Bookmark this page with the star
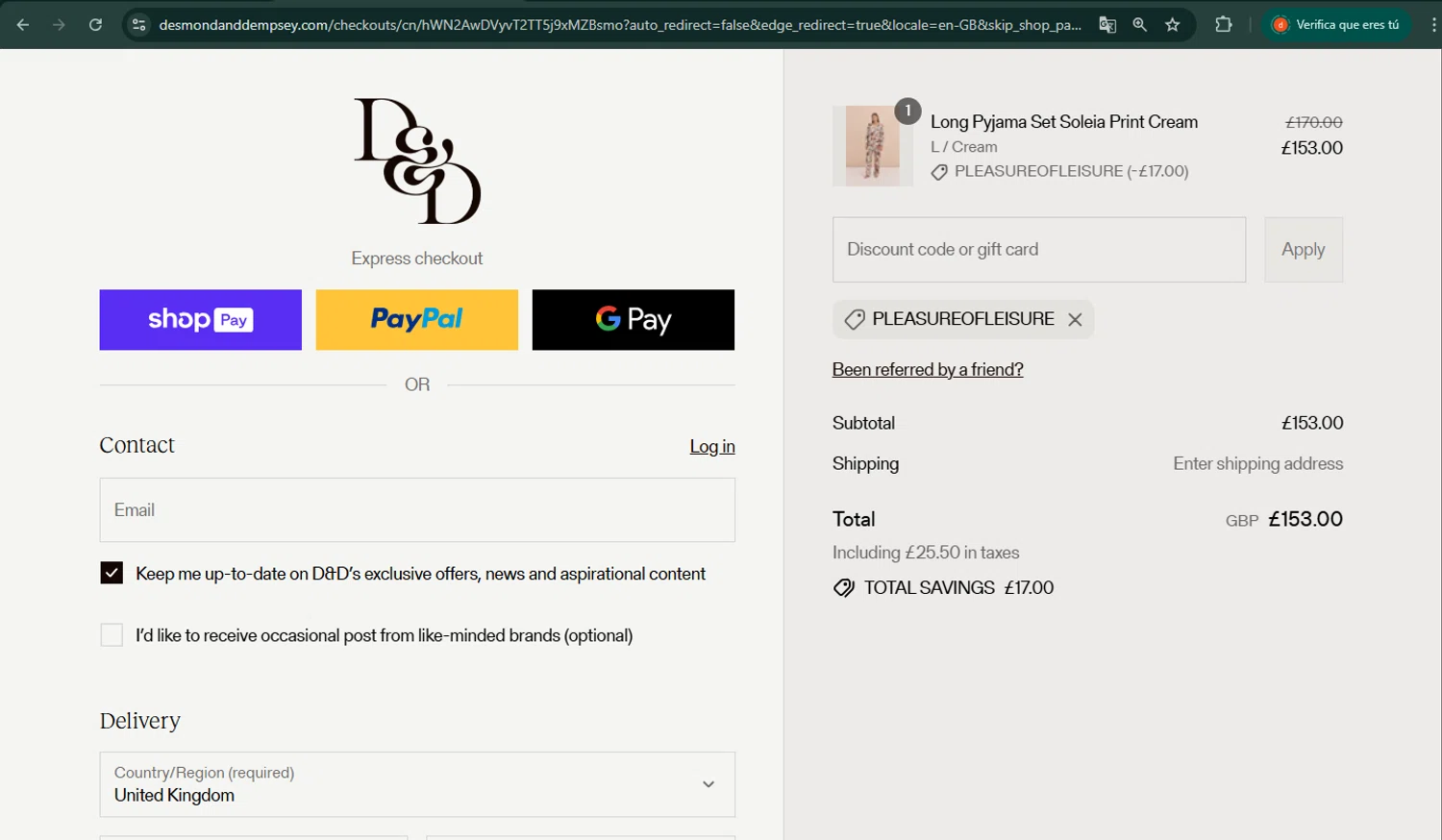Image resolution: width=1442 pixels, height=840 pixels. coord(1173,25)
